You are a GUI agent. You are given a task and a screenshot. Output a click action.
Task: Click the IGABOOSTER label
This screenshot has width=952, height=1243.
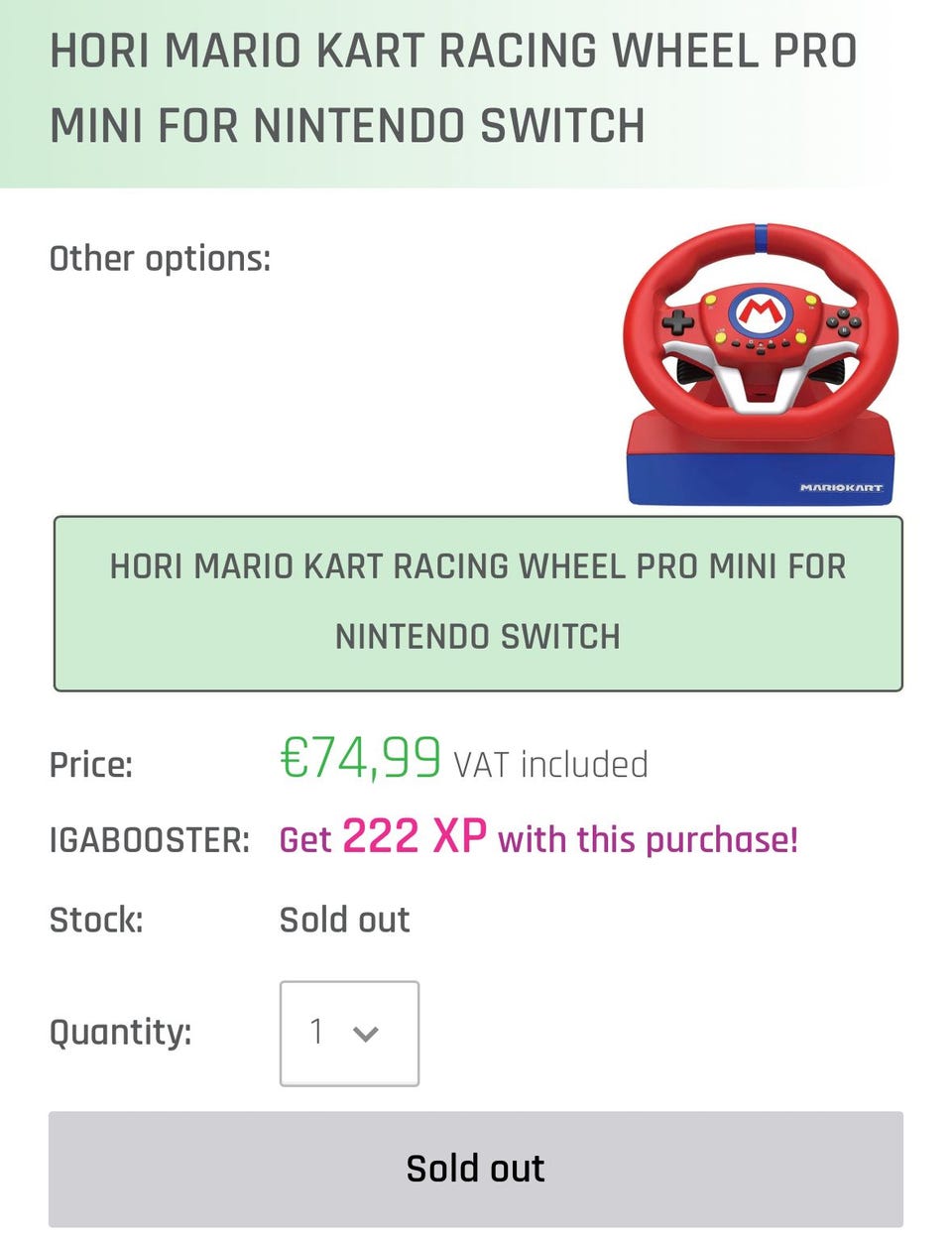(x=149, y=840)
